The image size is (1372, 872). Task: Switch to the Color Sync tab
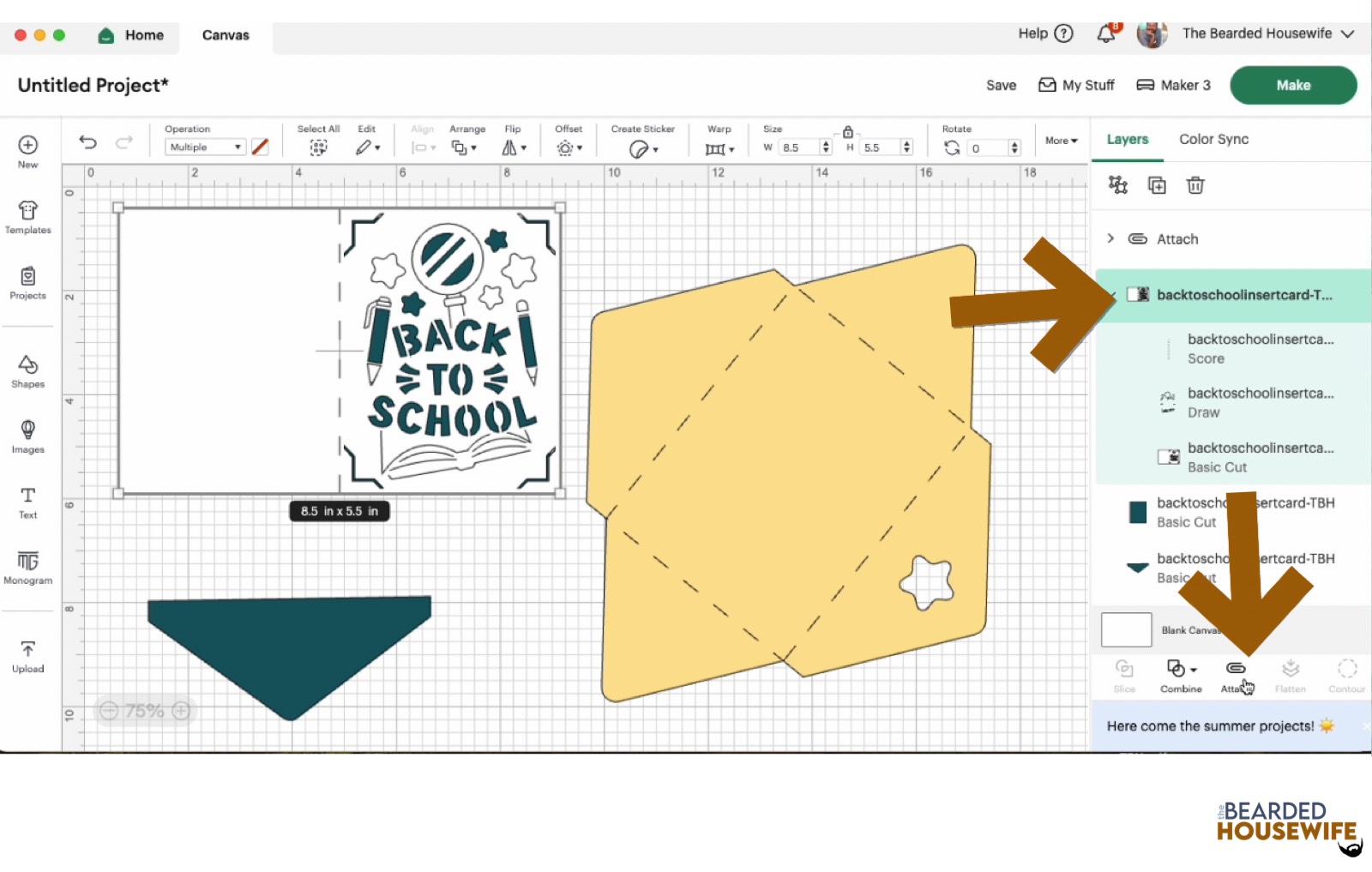1213,139
